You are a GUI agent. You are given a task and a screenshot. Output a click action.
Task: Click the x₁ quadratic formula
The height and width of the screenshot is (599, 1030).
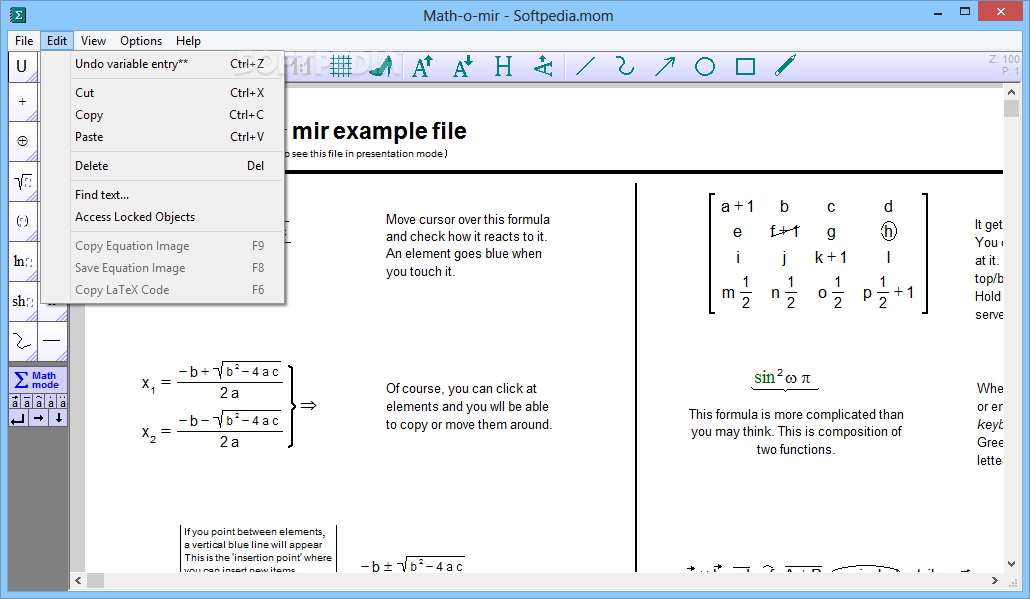[212, 382]
